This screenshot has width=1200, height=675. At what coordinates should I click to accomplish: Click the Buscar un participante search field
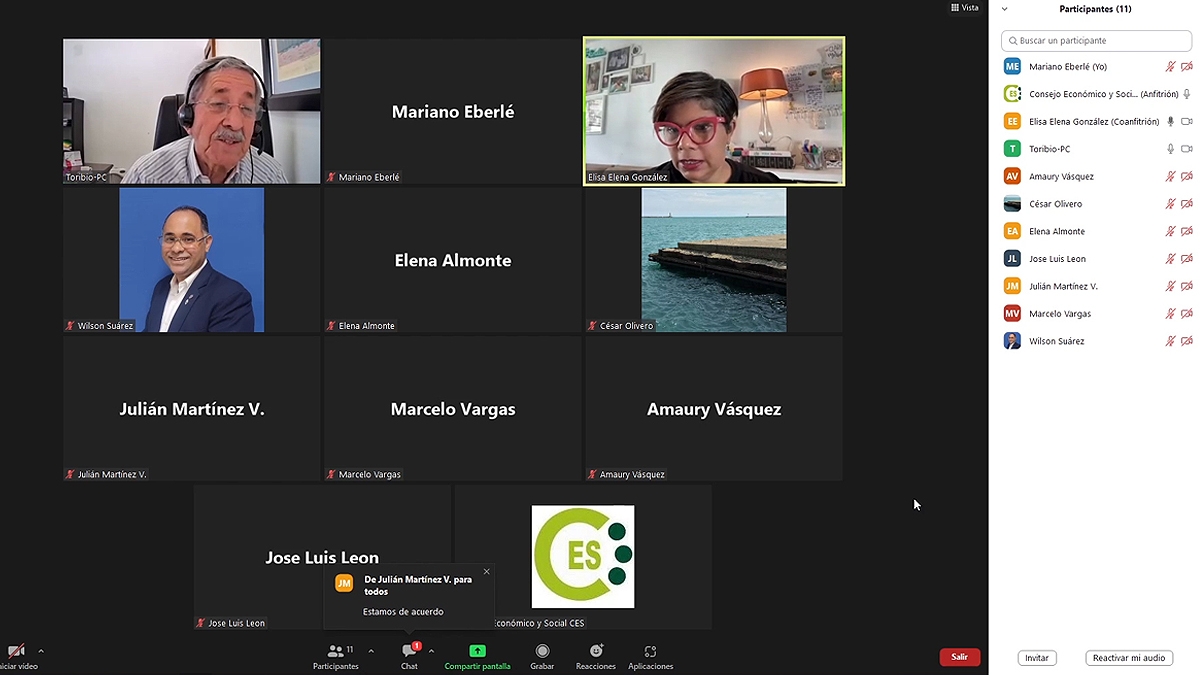(x=1096, y=41)
